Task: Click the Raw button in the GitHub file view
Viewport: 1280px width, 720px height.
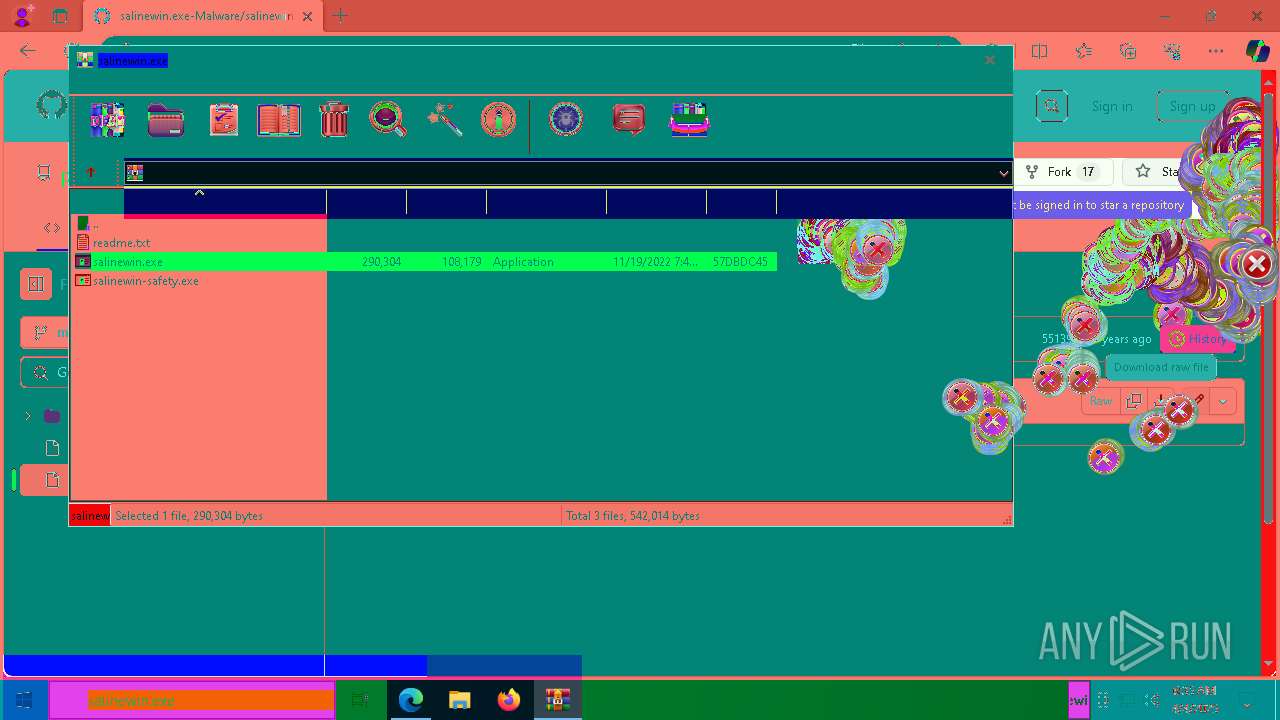Action: (1101, 401)
